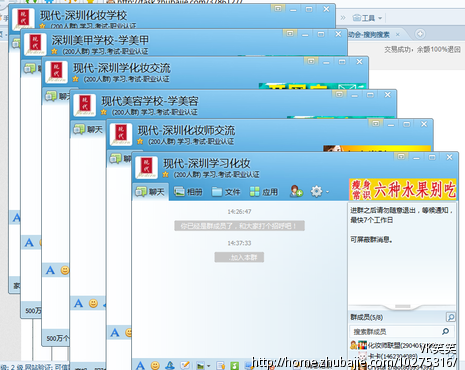Open emoji picker in 现代美容学校-学美容 window
Screen dimensions: 465x370
tap(93, 303)
